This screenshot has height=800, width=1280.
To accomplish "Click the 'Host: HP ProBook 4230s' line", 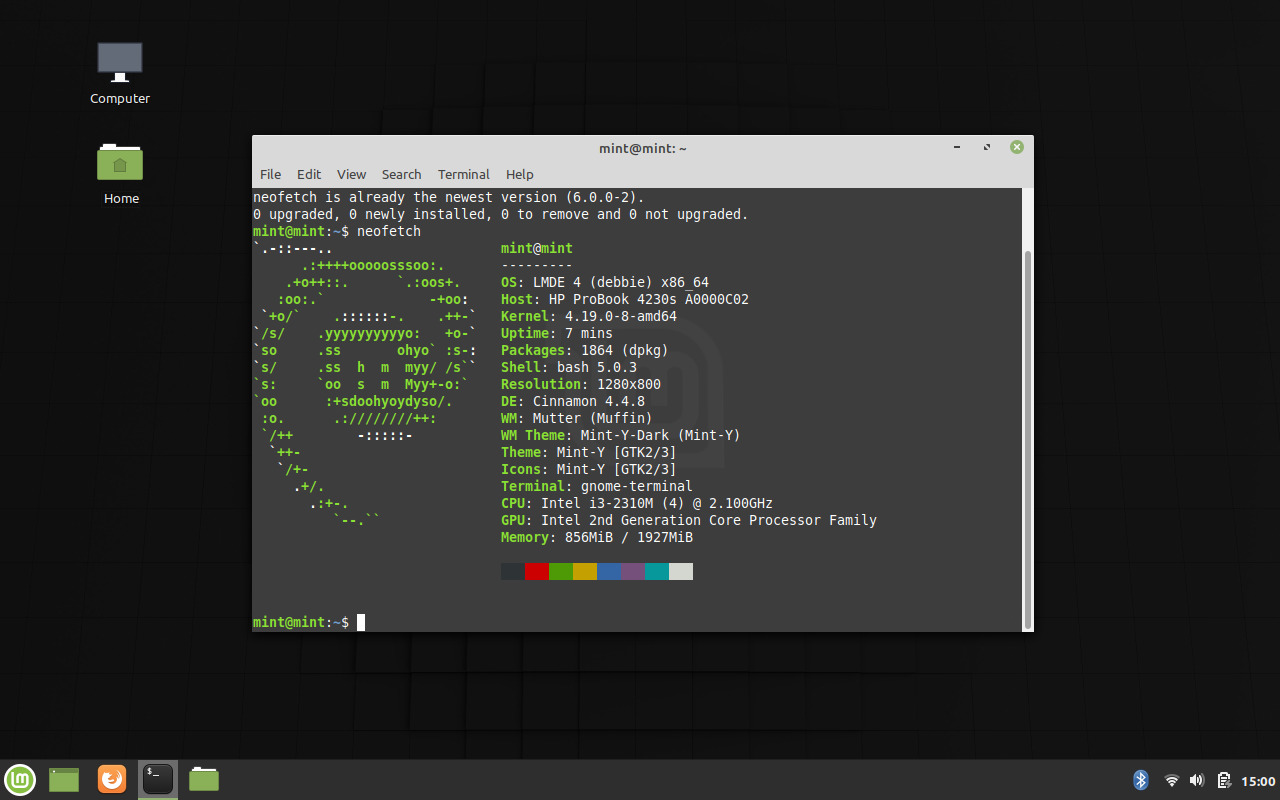I will pos(625,299).
